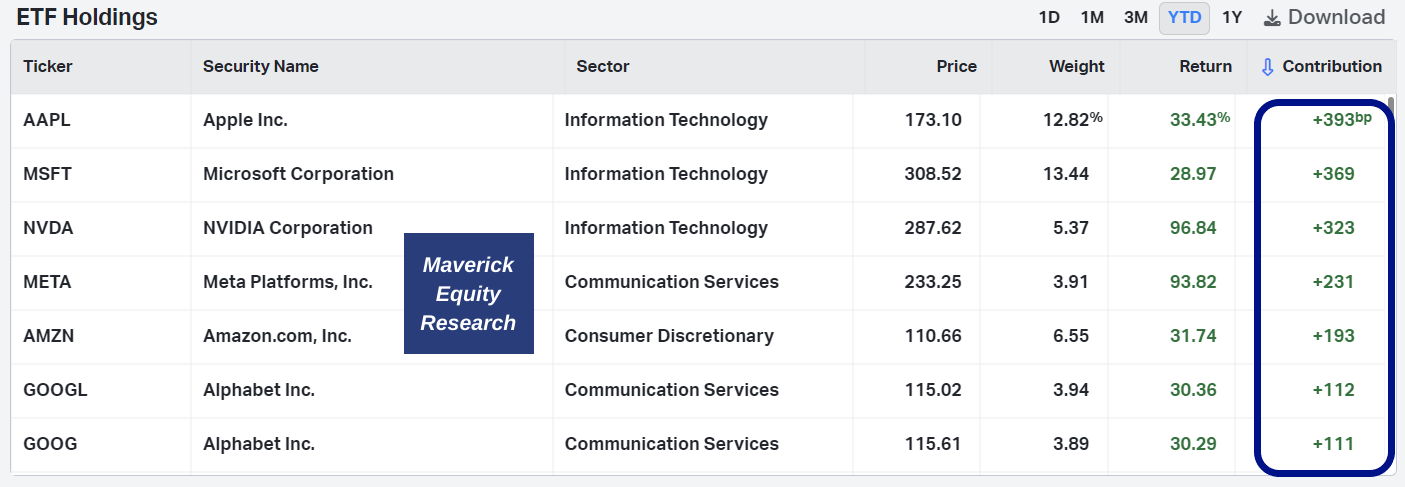Image resolution: width=1405 pixels, height=487 pixels.
Task: Click the price 287.62
Action: point(931,228)
